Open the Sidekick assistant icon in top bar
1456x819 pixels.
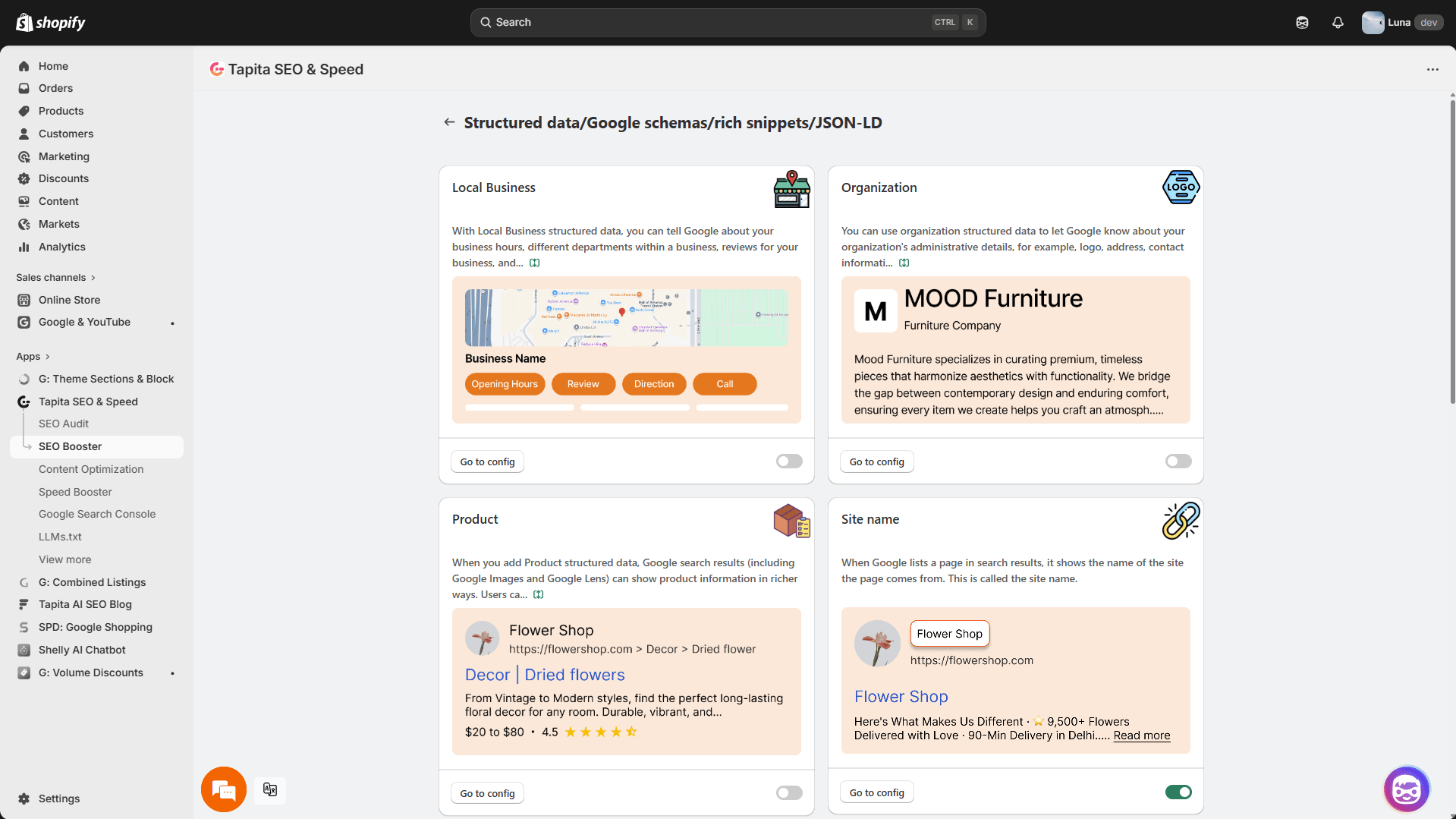click(x=1302, y=23)
